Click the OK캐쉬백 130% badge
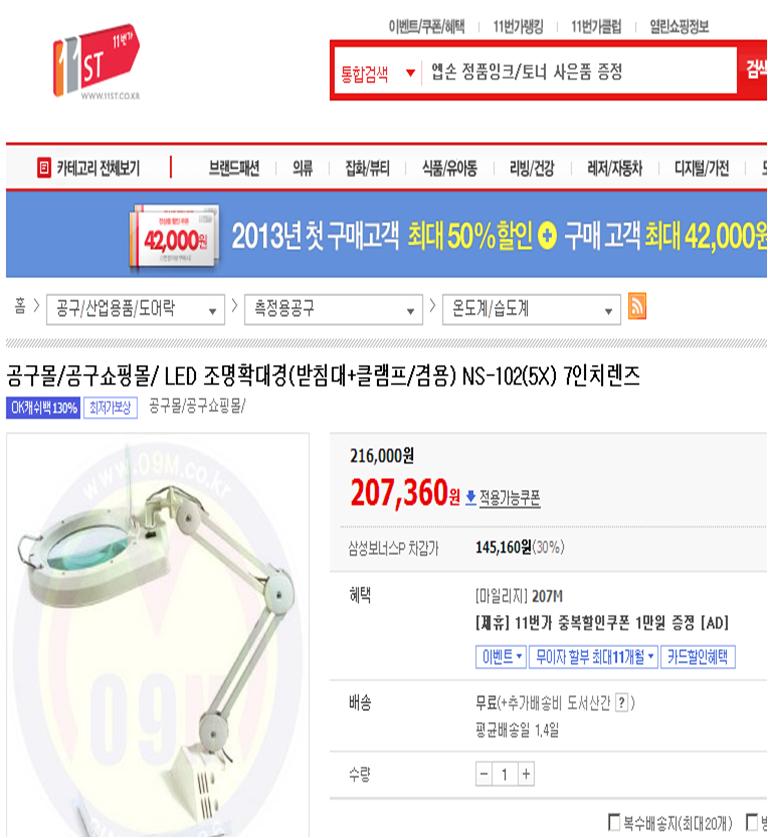Image resolution: width=768 pixels, height=838 pixels. pos(43,408)
